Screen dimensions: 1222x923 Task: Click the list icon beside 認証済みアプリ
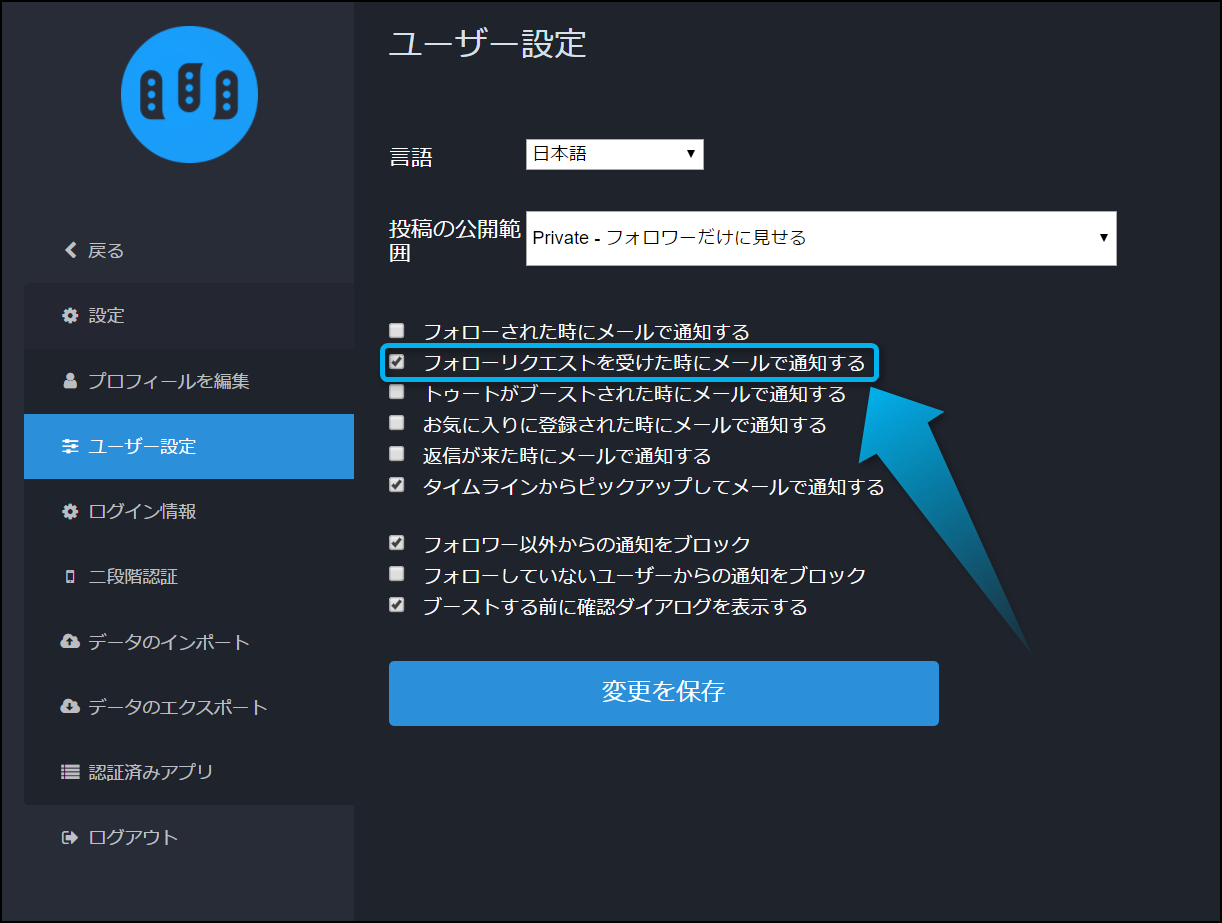(x=70, y=772)
